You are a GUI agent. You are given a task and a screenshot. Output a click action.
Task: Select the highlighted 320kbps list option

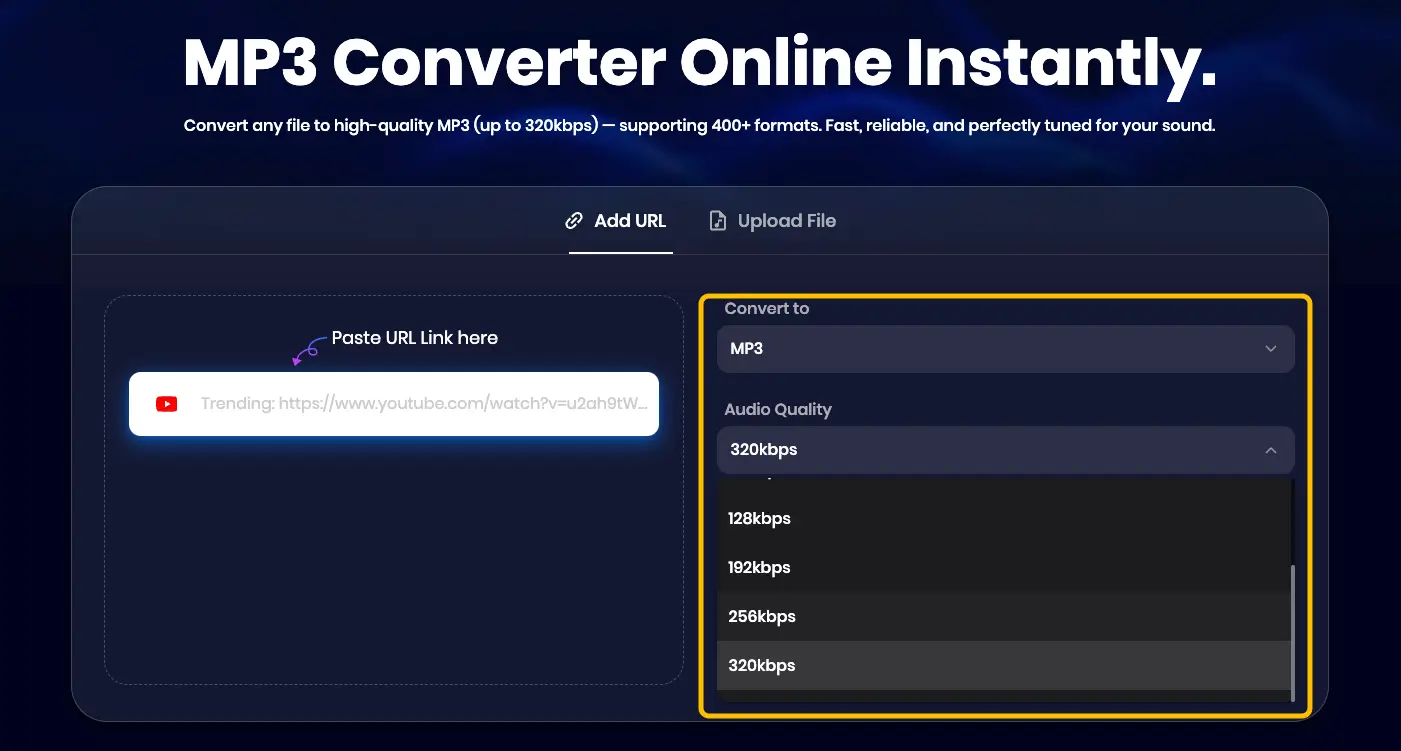(x=762, y=665)
